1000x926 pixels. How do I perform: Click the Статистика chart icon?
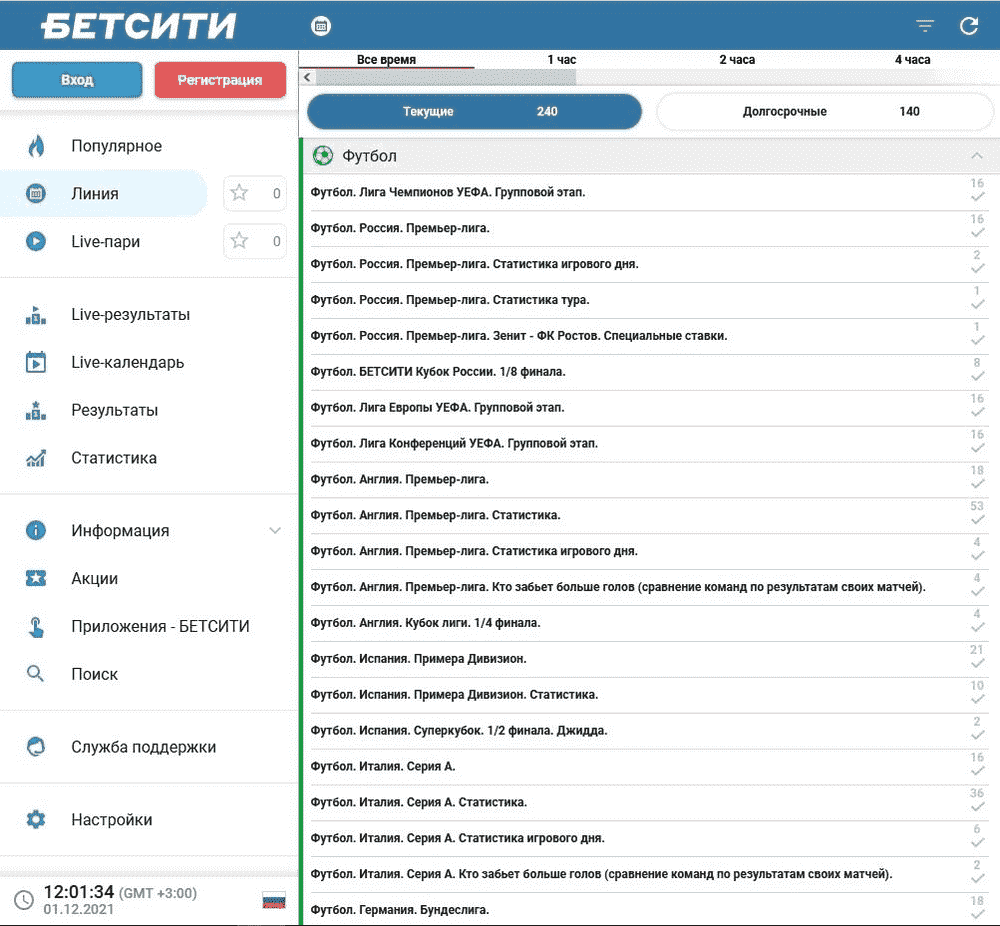coord(36,458)
